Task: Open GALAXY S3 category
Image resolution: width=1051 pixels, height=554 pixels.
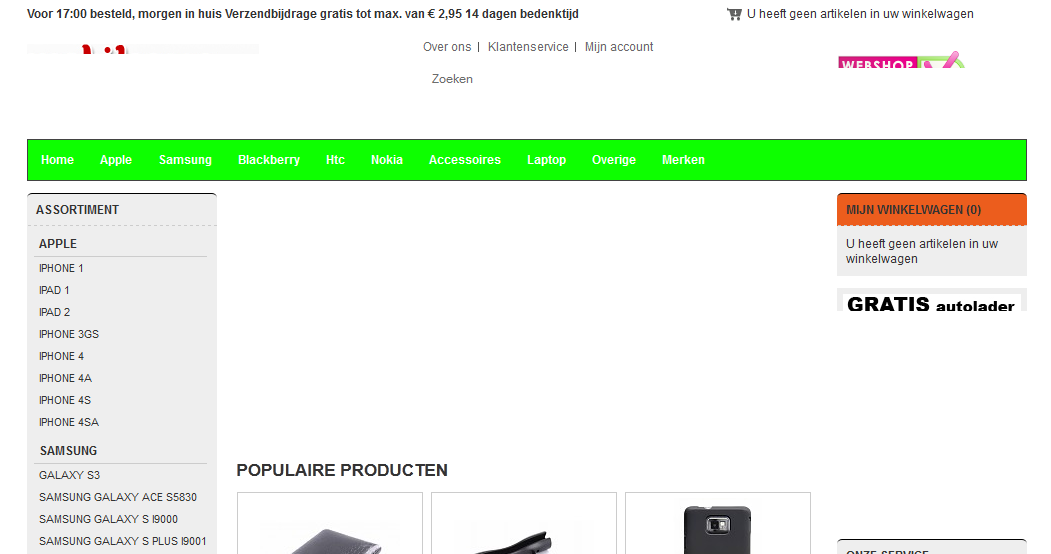Action: 69,476
